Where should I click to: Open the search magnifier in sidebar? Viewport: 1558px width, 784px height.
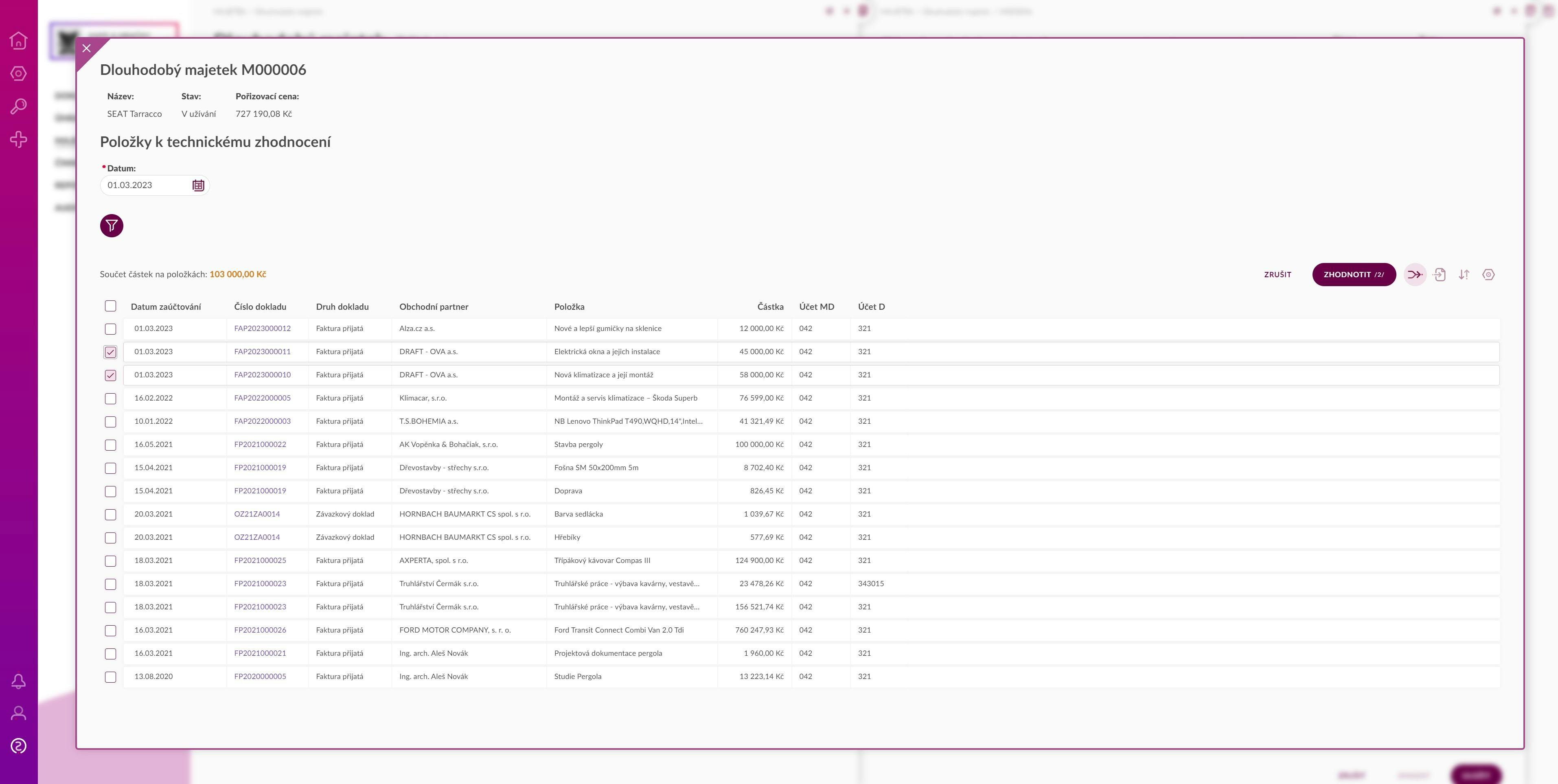tap(18, 107)
